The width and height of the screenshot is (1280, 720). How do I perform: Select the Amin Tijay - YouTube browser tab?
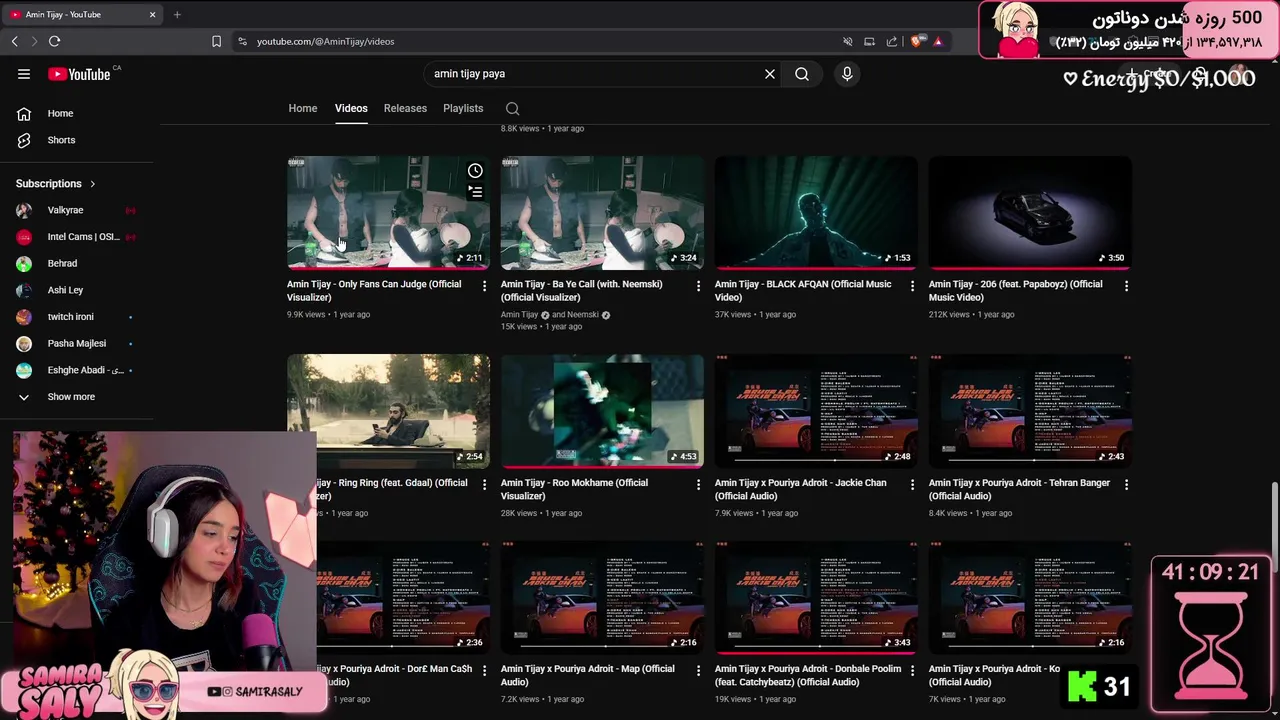pyautogui.click(x=82, y=15)
